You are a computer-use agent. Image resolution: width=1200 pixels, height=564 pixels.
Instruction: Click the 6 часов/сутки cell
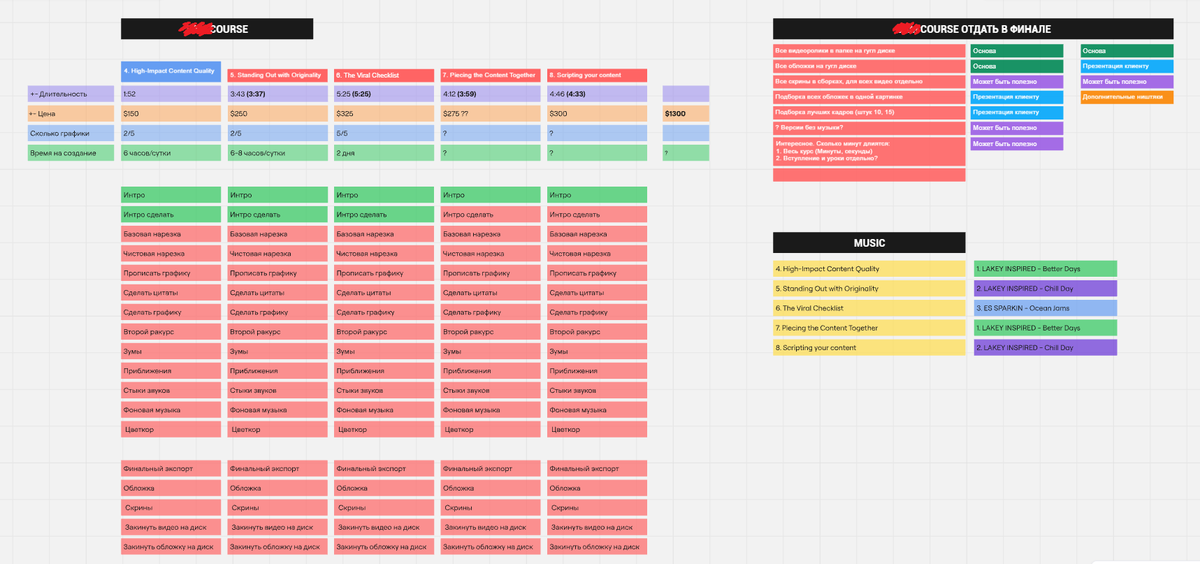(x=171, y=153)
